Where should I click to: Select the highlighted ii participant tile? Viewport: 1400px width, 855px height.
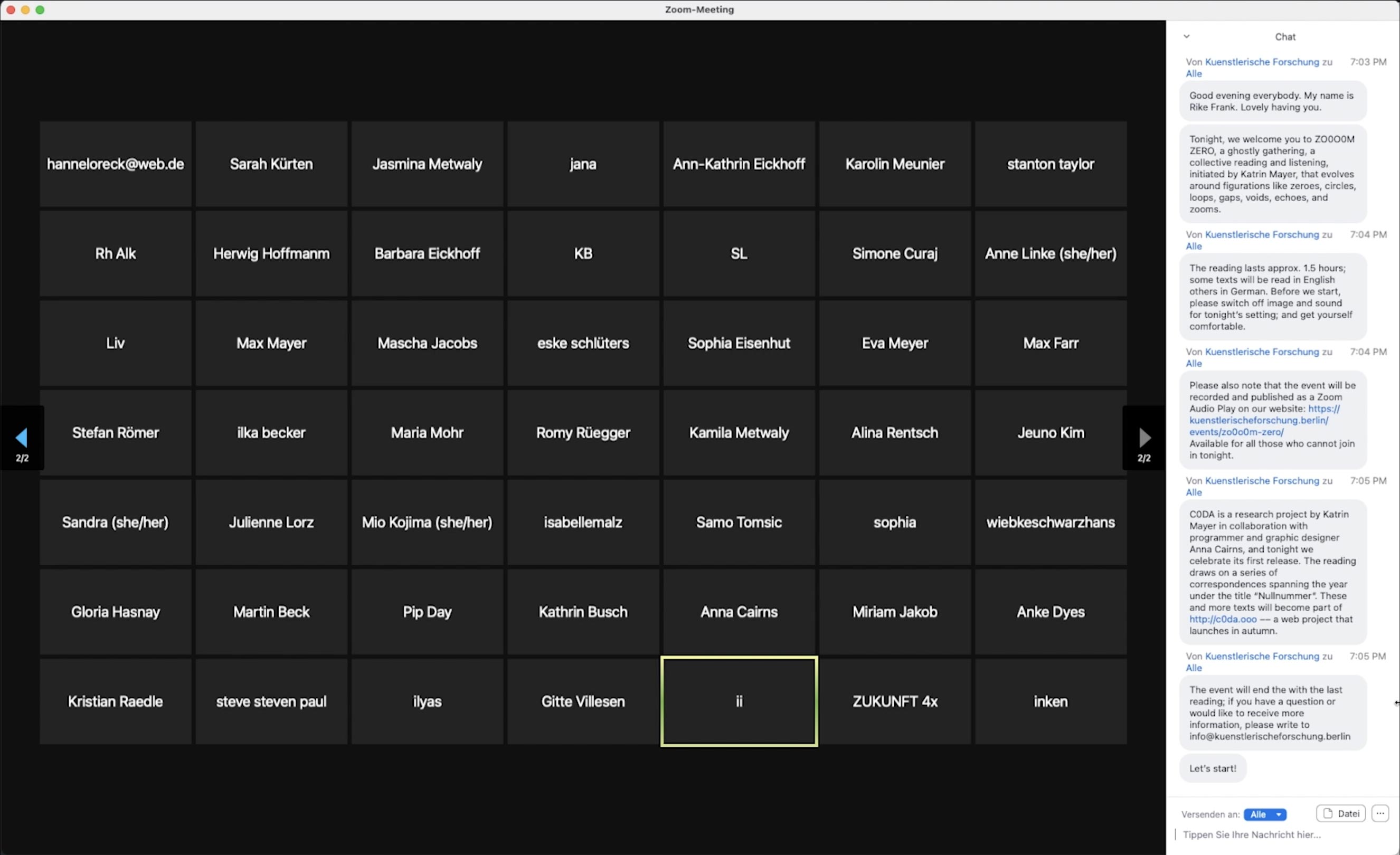pyautogui.click(x=739, y=701)
